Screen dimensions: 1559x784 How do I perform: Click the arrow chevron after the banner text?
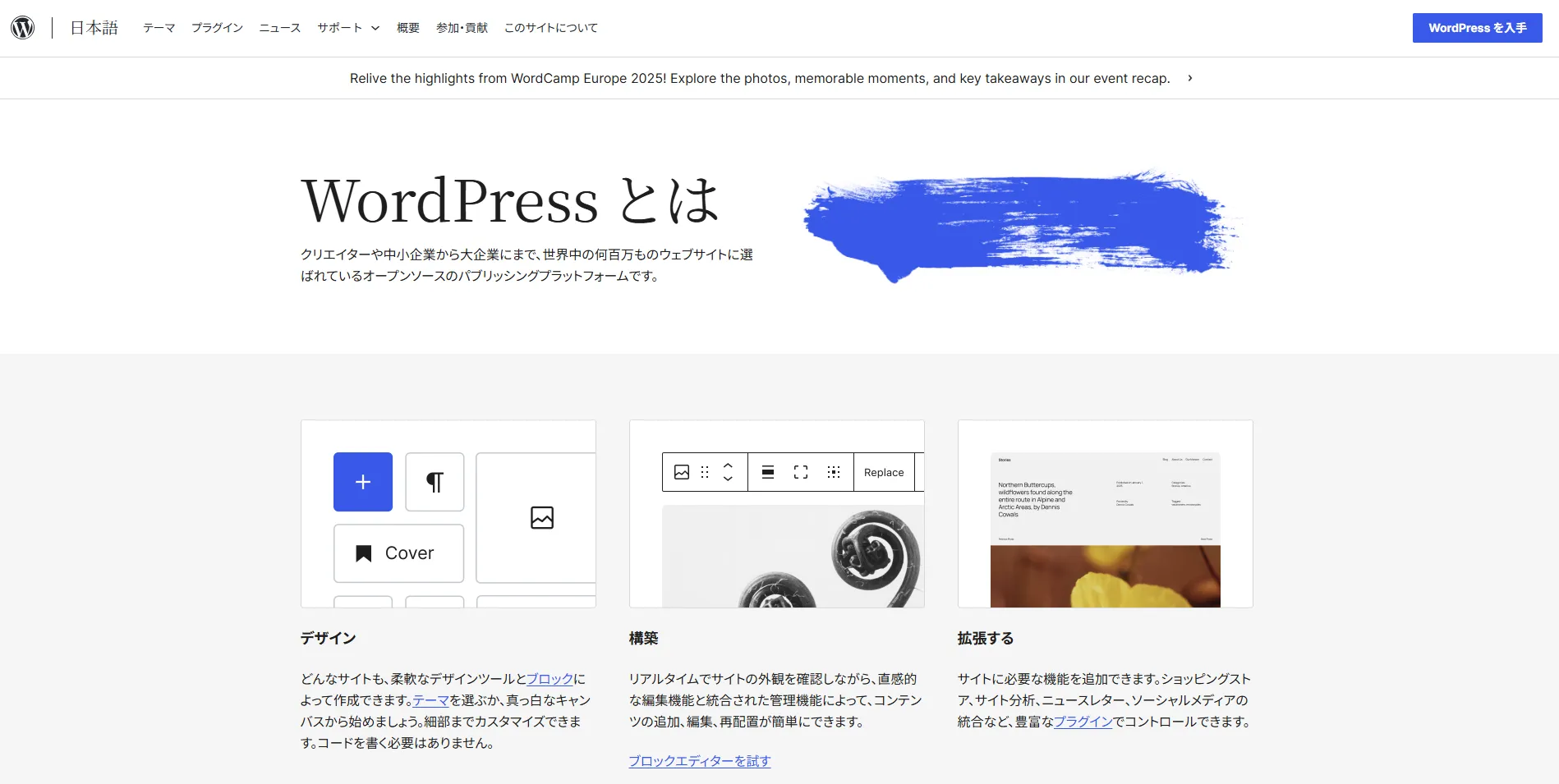tap(1190, 78)
